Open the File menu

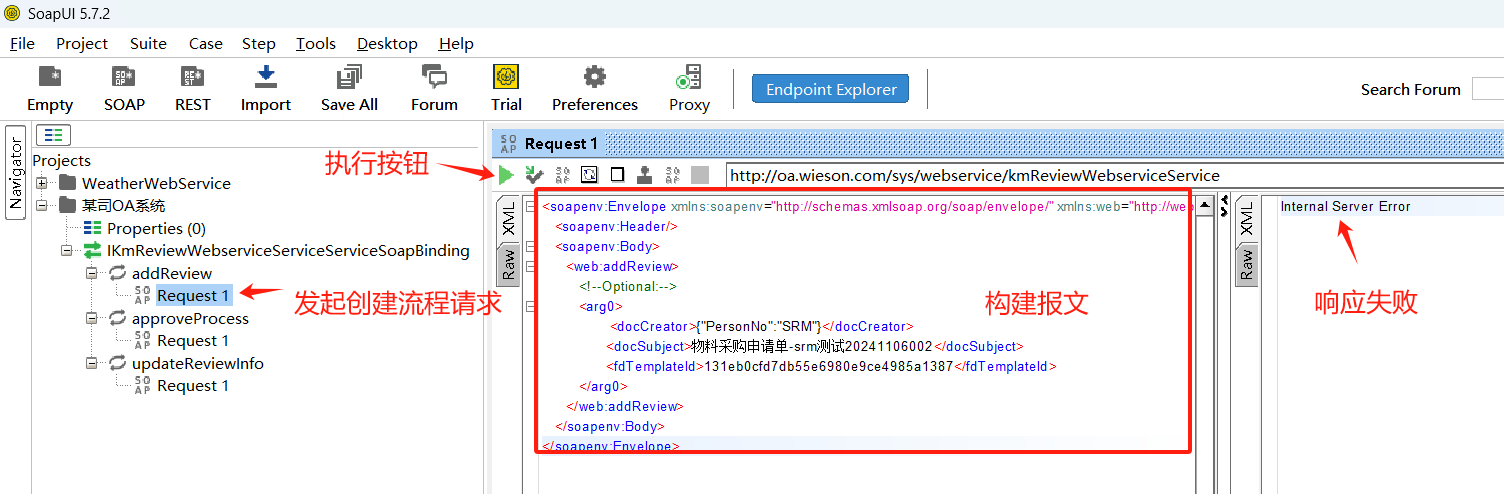[22, 43]
